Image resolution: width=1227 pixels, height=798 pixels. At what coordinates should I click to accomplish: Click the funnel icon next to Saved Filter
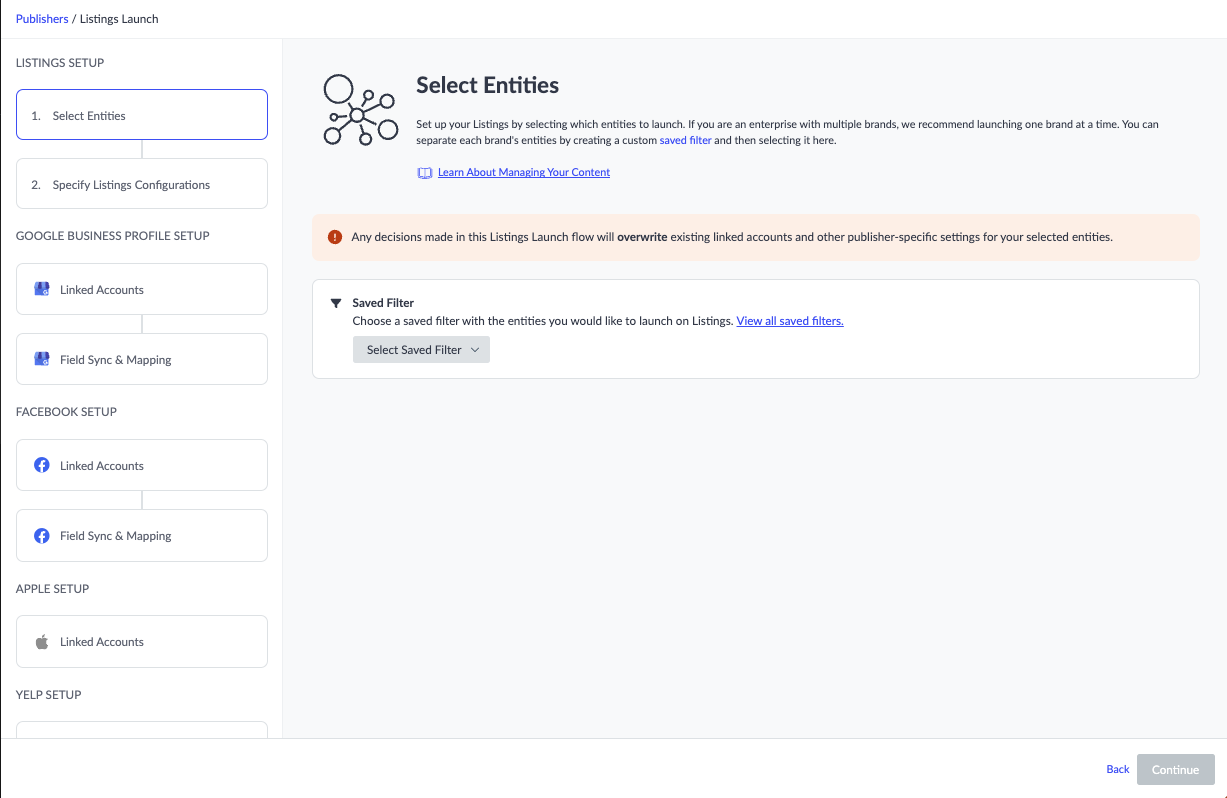pos(336,303)
